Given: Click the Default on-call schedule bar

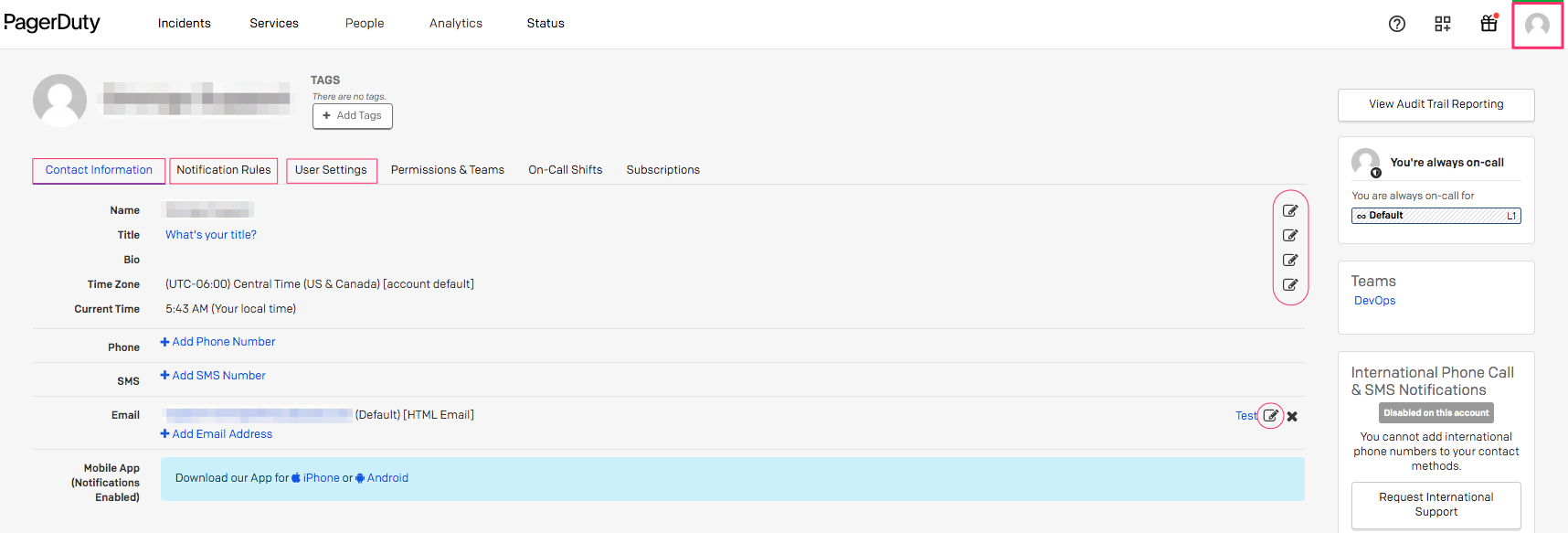Looking at the screenshot, I should (x=1436, y=216).
